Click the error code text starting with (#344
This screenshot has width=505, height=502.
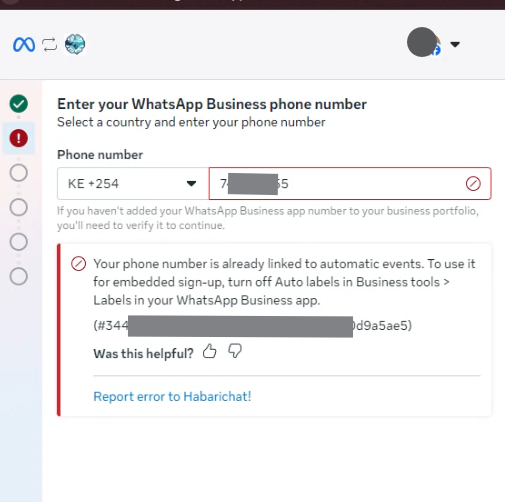click(253, 325)
